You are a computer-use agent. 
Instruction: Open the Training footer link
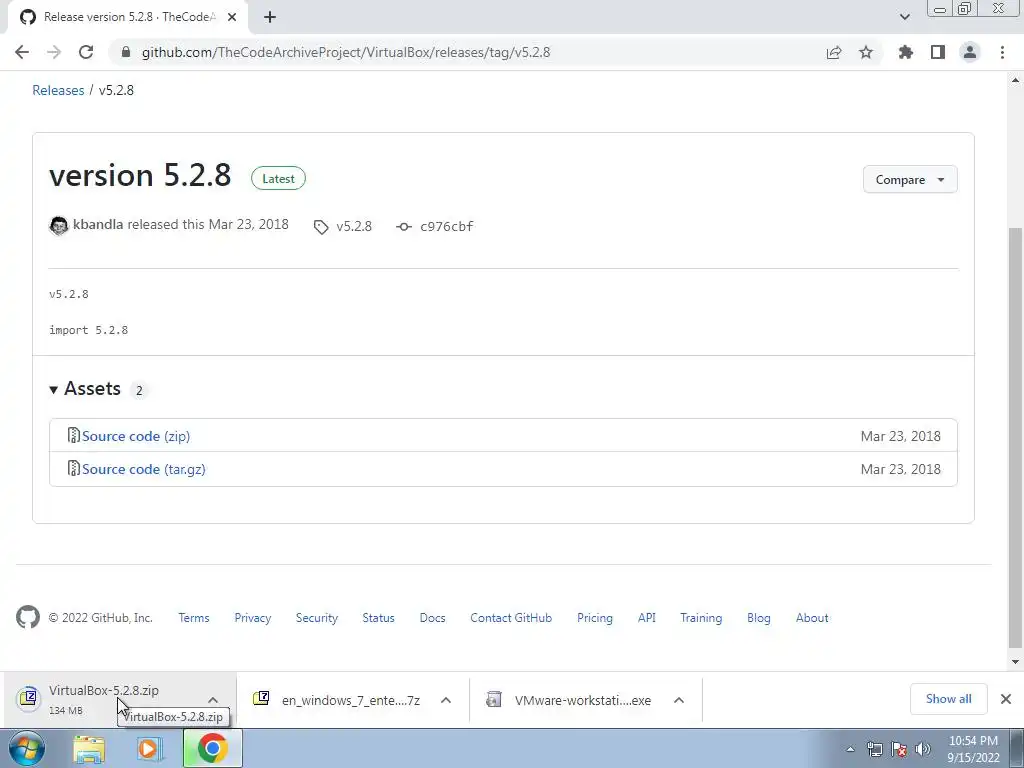click(701, 618)
